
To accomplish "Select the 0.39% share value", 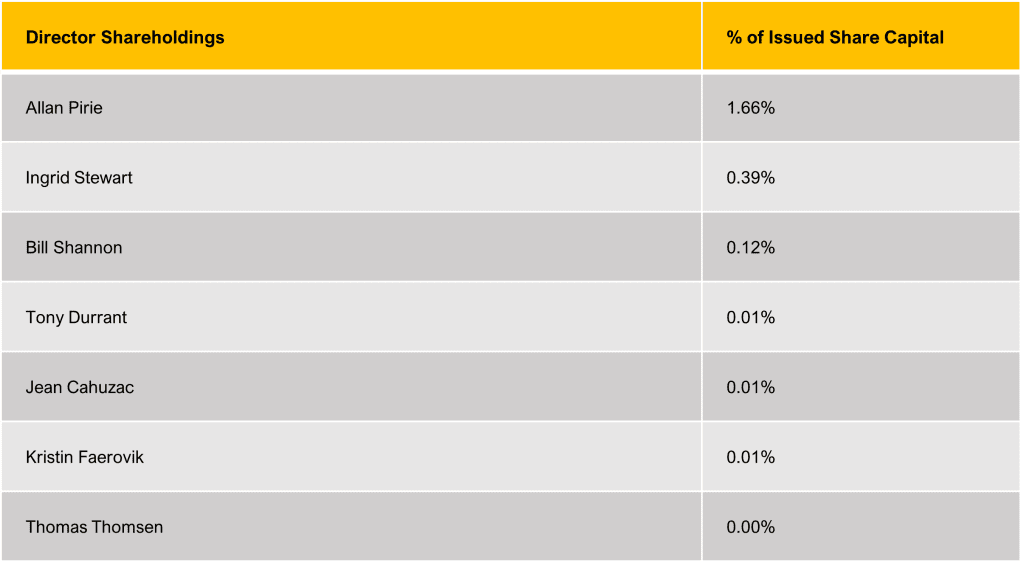I will point(751,178).
